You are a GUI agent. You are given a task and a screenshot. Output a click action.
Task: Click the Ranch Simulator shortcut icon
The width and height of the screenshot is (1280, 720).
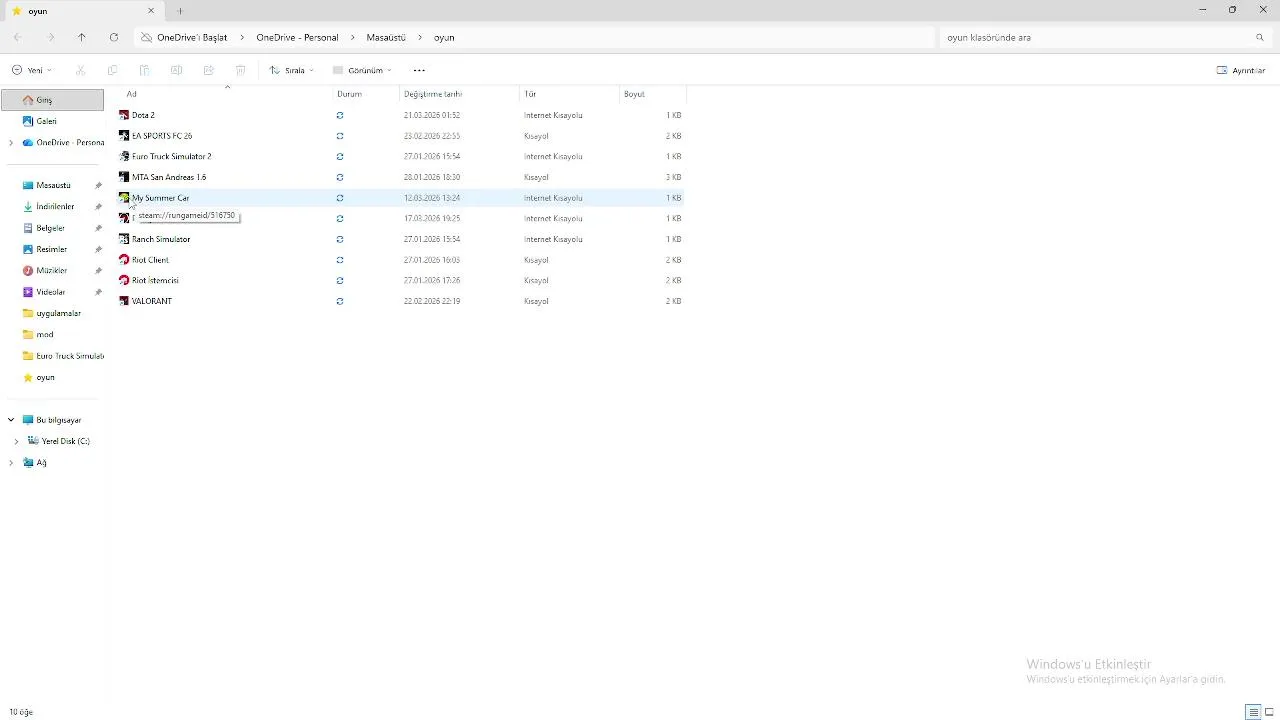click(124, 239)
